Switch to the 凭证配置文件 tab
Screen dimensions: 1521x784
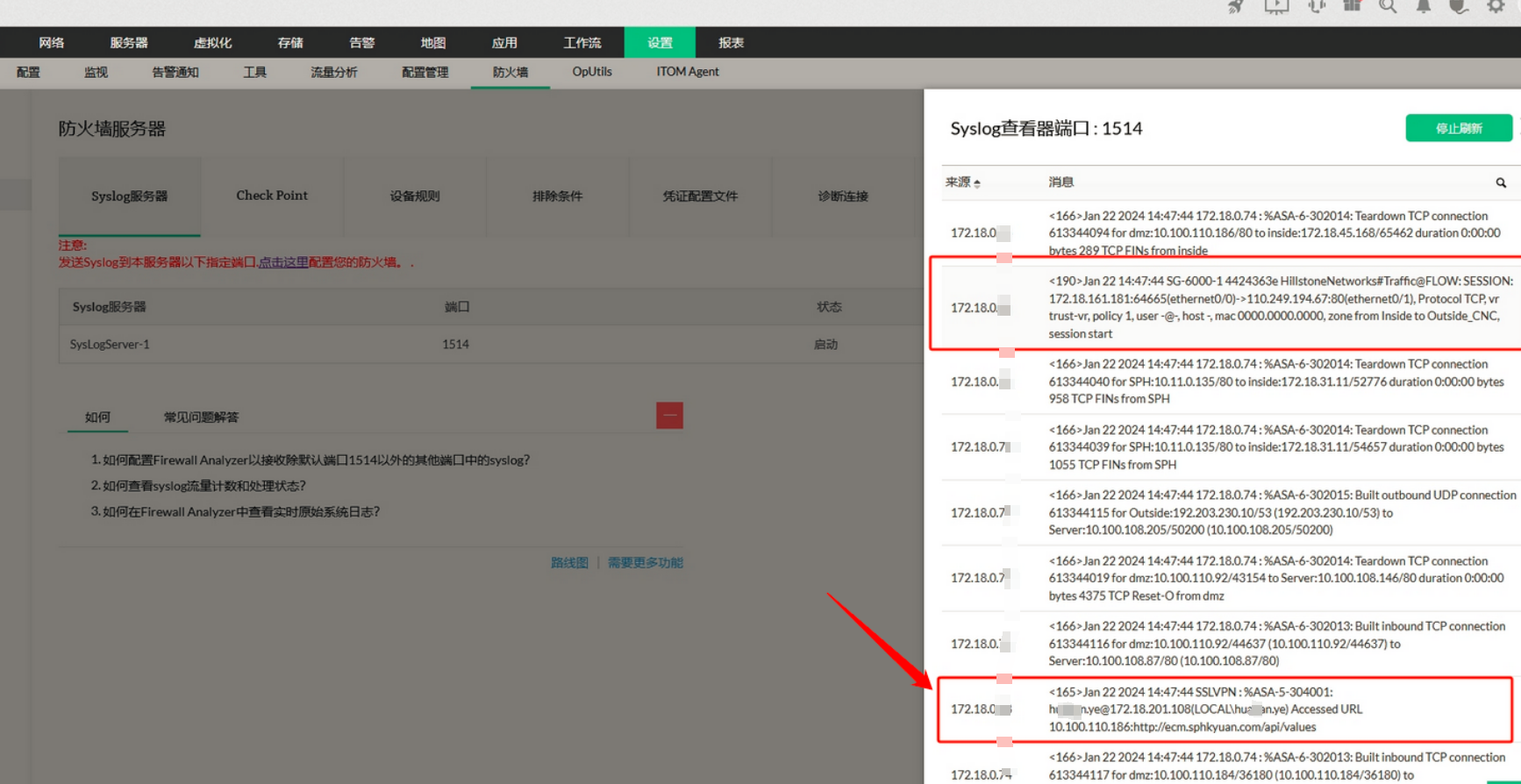700,196
